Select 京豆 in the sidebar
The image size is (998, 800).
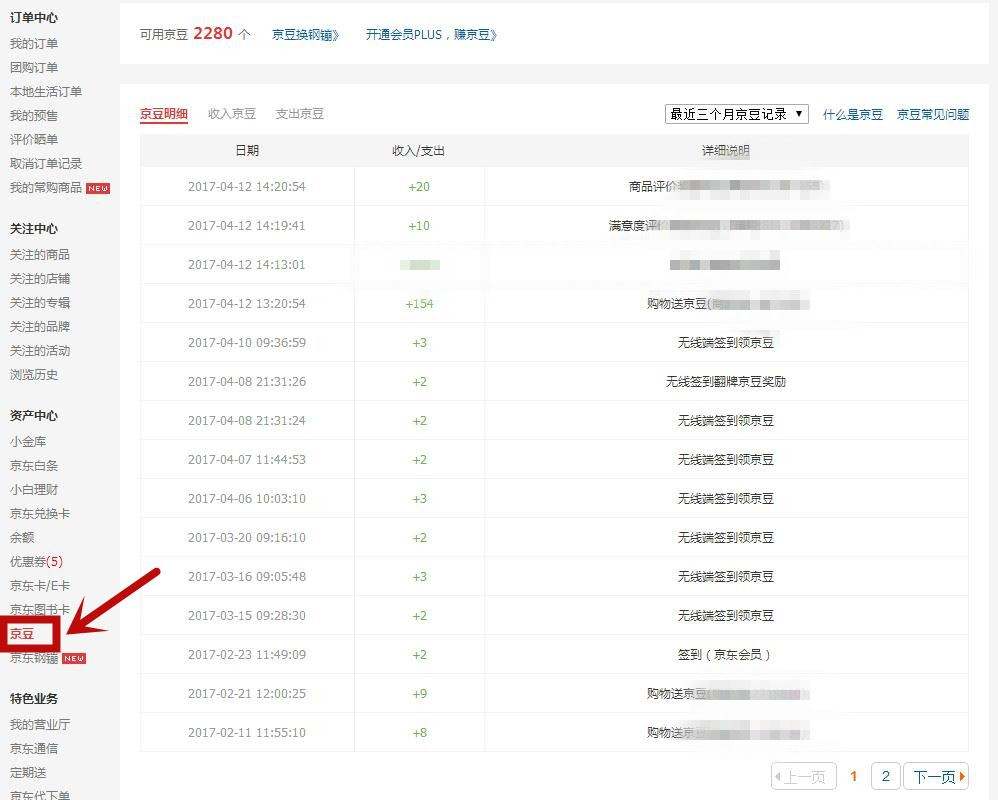[x=22, y=634]
